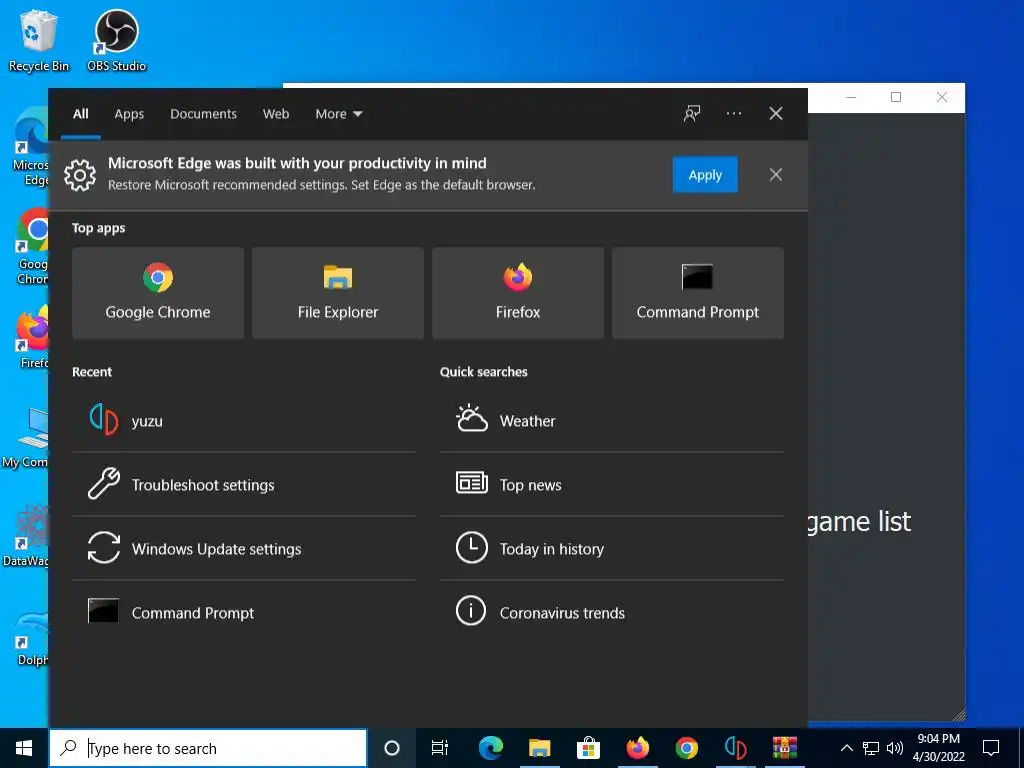1024x768 pixels.
Task: Open File Explorer tile in Top apps
Action: pyautogui.click(x=338, y=293)
